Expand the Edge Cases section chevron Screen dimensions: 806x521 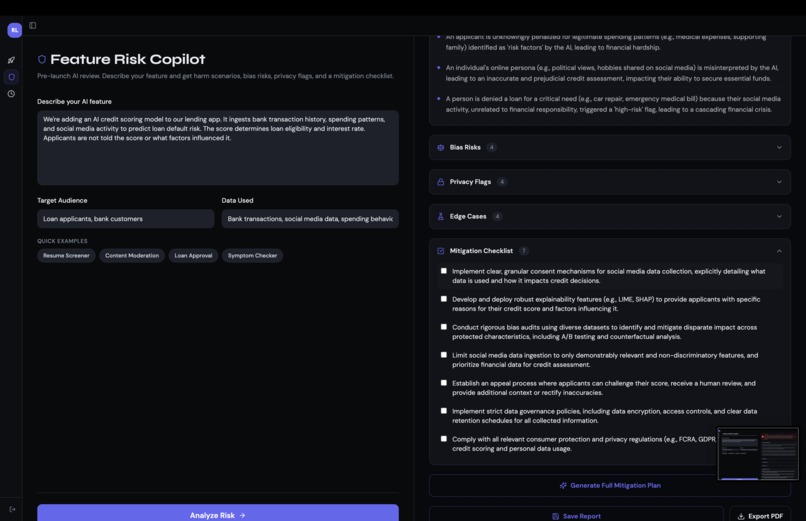[x=779, y=216]
